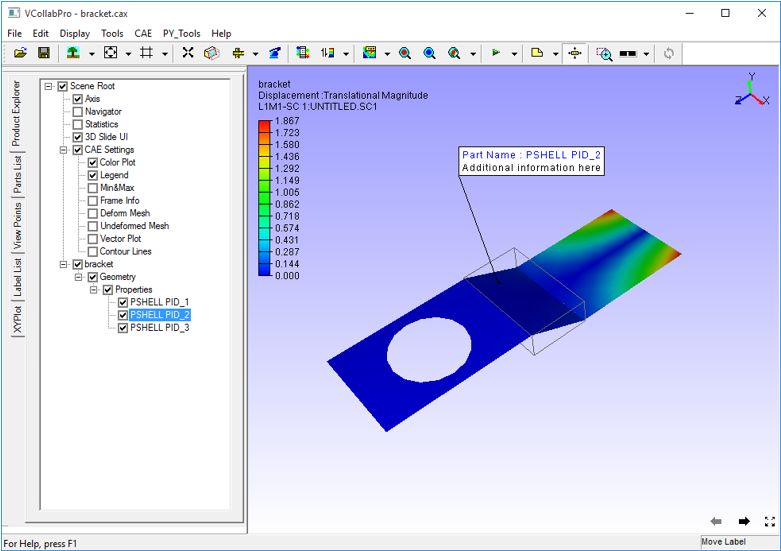Click the black bar style icon
This screenshot has width=781, height=551.
click(x=628, y=53)
